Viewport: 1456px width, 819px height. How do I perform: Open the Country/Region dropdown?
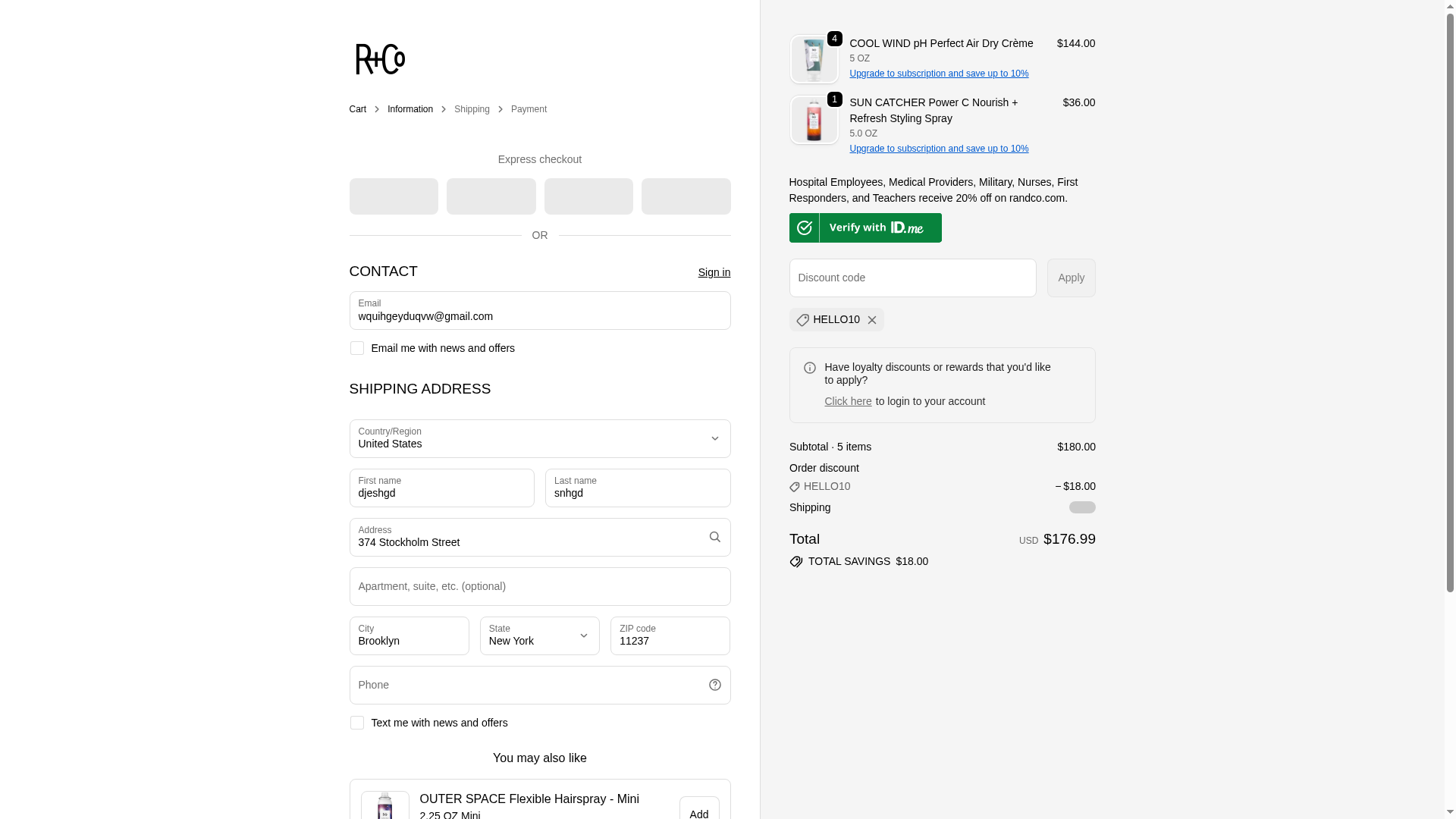[x=539, y=438]
